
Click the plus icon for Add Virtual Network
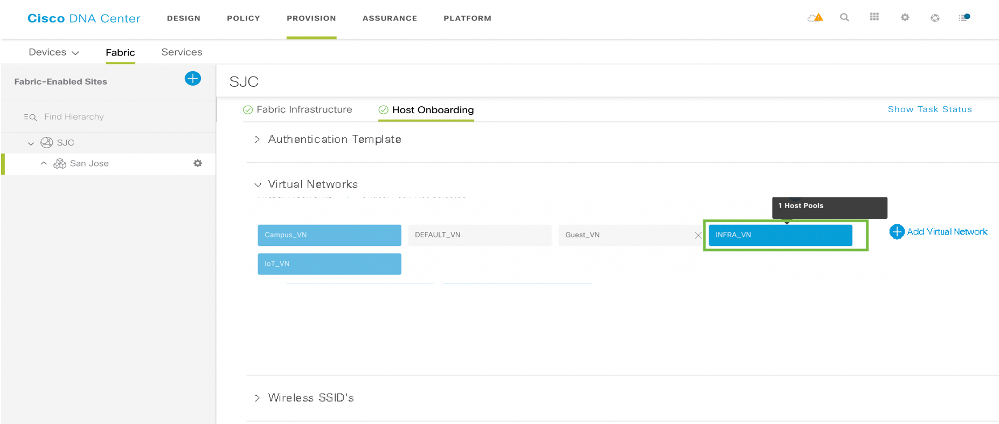(x=896, y=231)
